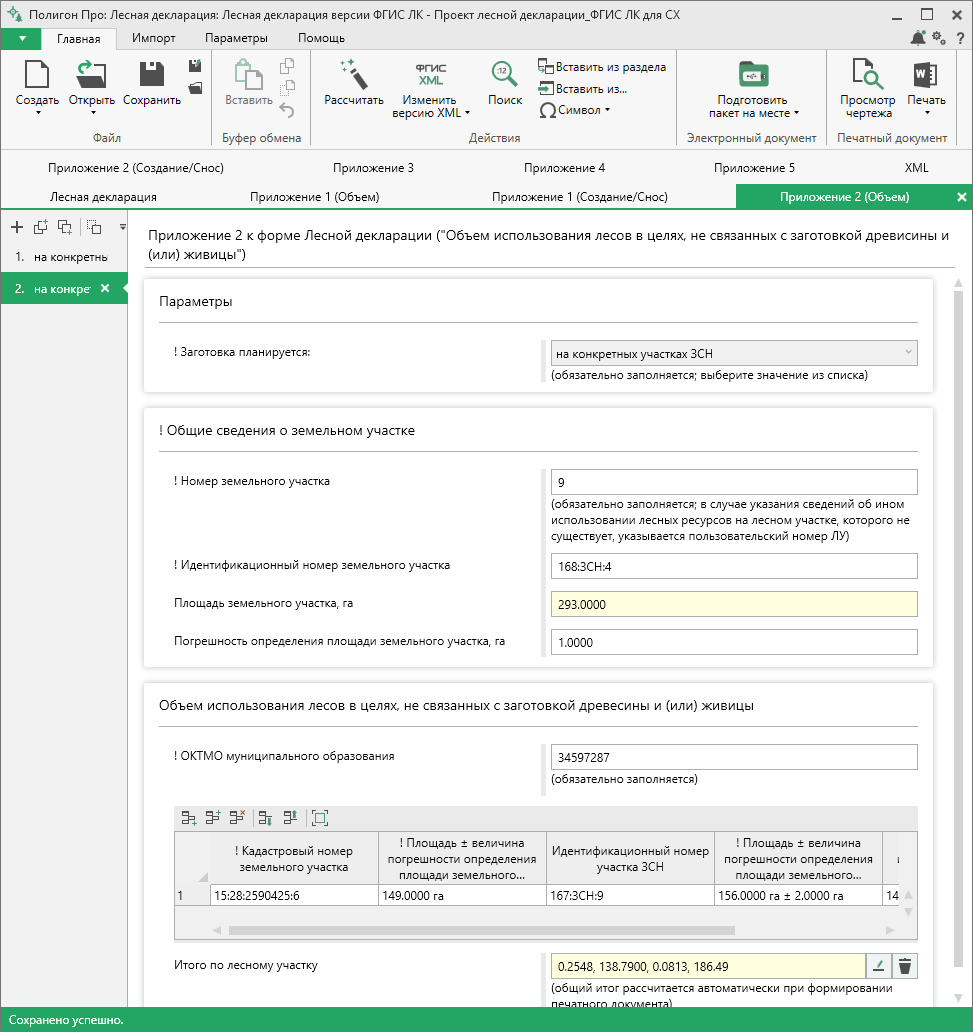Delete row red-x icon in grid toolbar
Screen dimensions: 973x1032
point(237,817)
